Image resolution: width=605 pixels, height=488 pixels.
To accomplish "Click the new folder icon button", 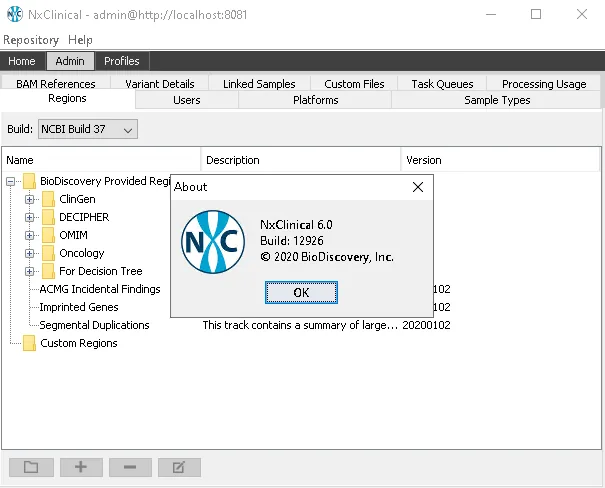I will point(31,467).
